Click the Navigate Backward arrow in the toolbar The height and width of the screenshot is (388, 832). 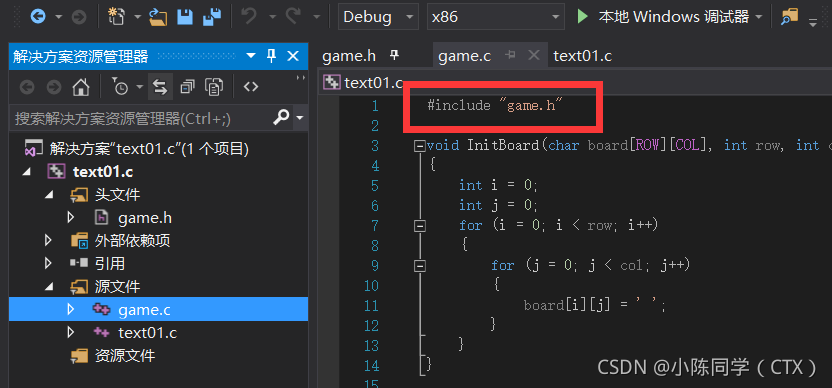pos(38,17)
